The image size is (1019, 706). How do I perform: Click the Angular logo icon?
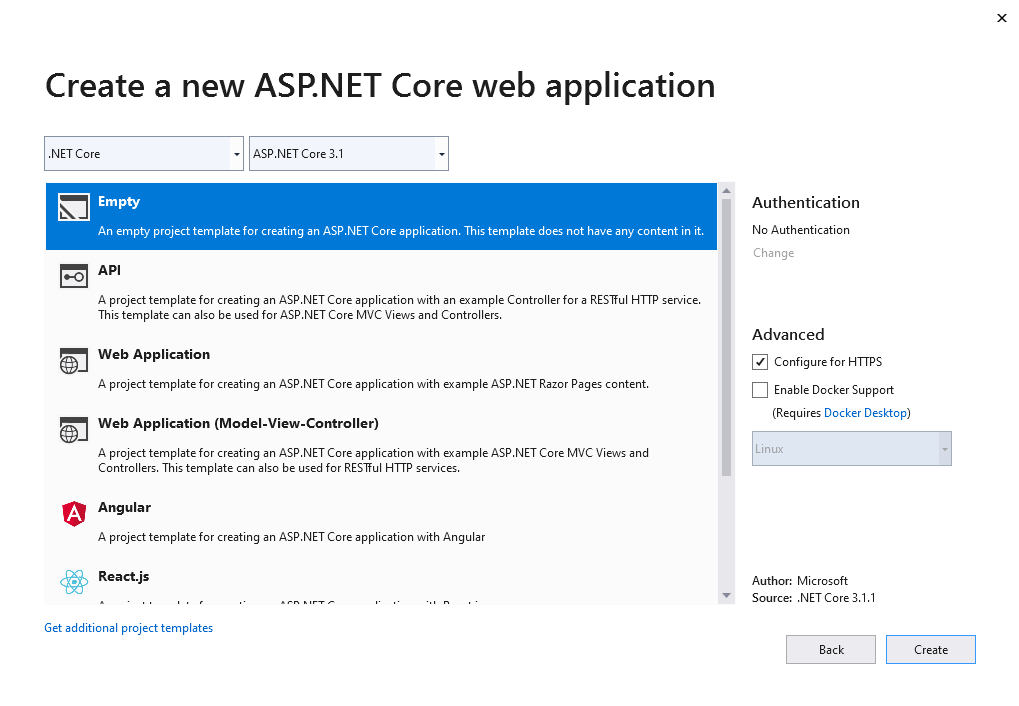coord(74,514)
